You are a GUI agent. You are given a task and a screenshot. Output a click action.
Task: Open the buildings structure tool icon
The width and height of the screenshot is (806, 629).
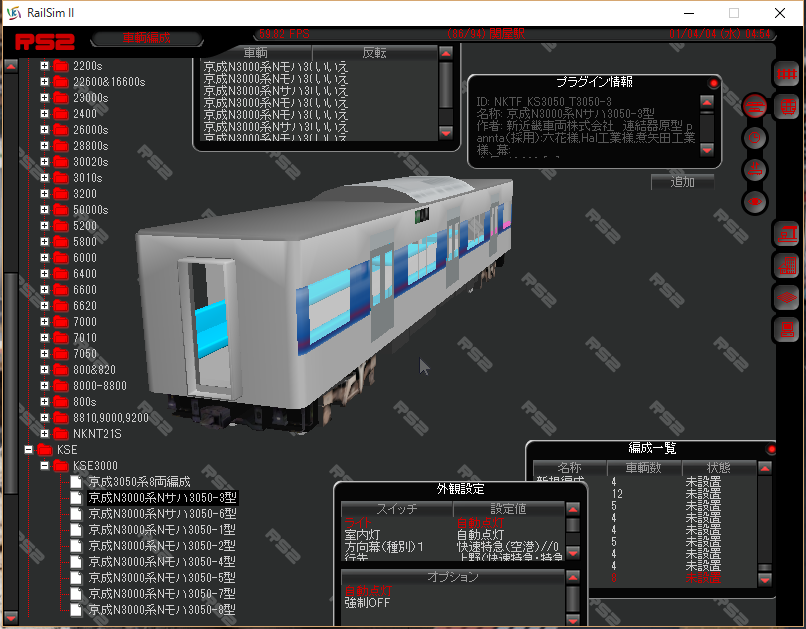pyautogui.click(x=786, y=266)
